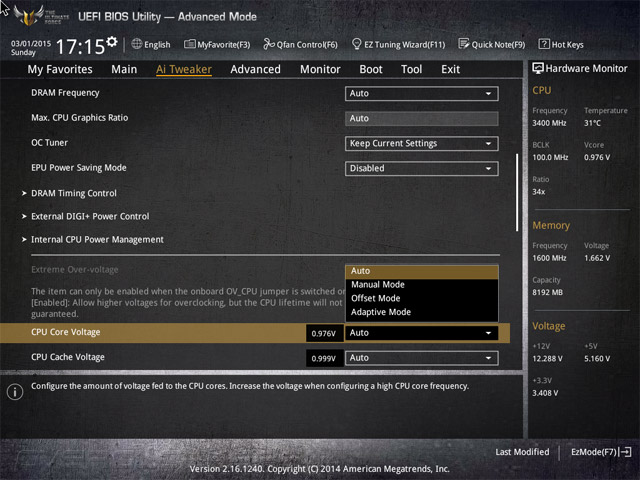The height and width of the screenshot is (480, 640).
Task: Choose Manual Mode option
Action: tap(421, 284)
